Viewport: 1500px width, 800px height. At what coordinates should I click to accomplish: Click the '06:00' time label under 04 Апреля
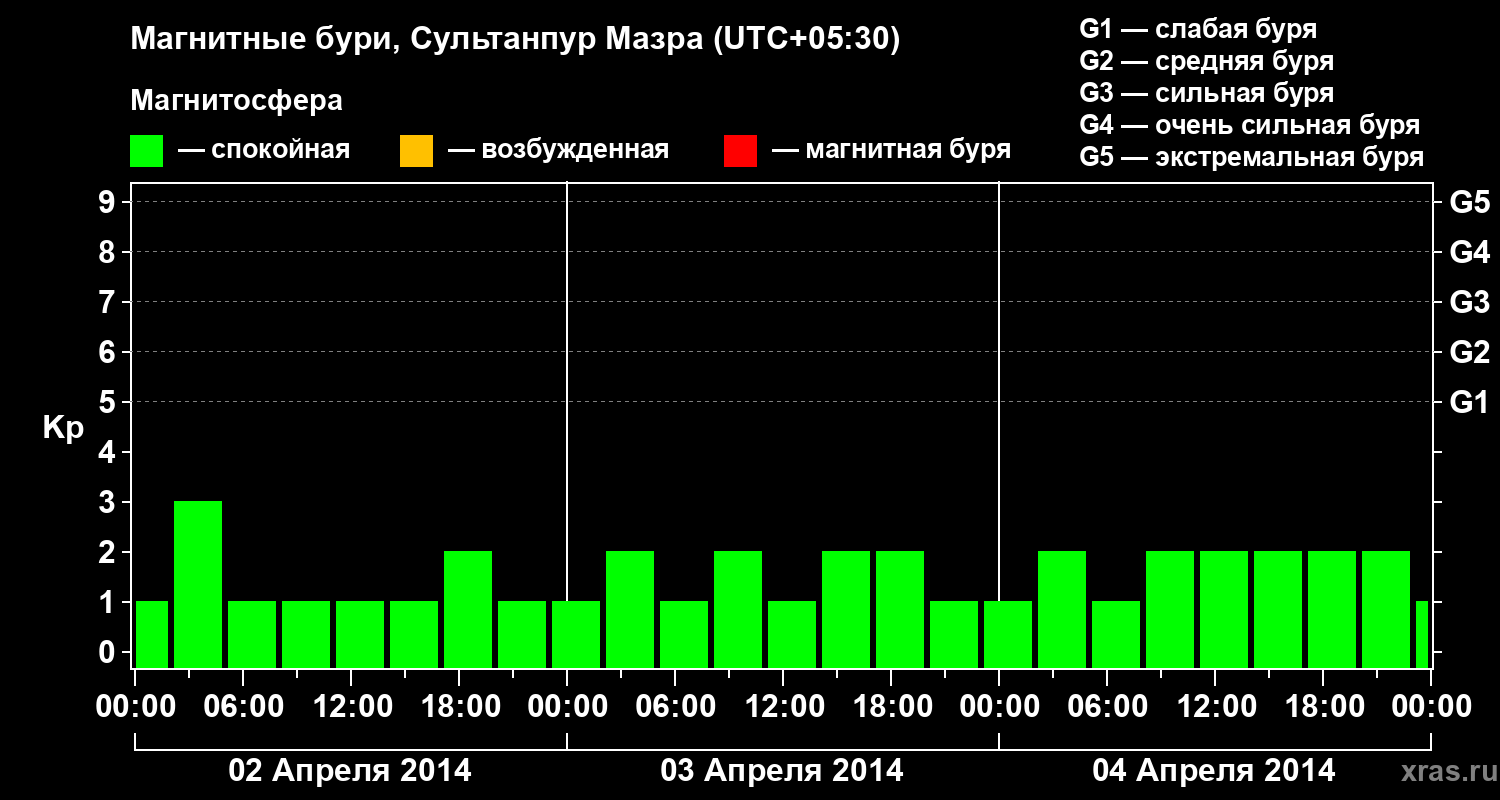coord(1107,707)
